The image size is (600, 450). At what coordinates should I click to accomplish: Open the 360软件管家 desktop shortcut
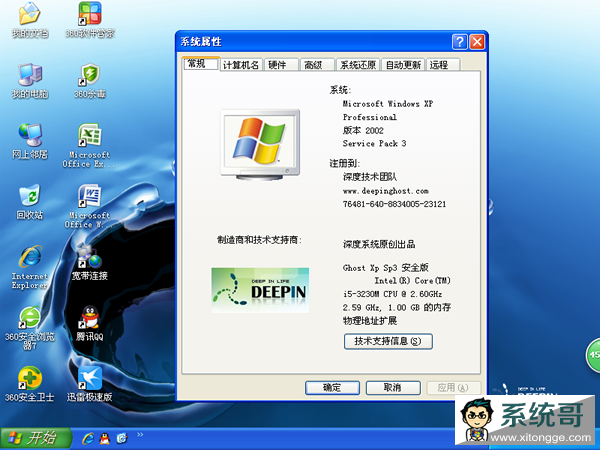(90, 19)
